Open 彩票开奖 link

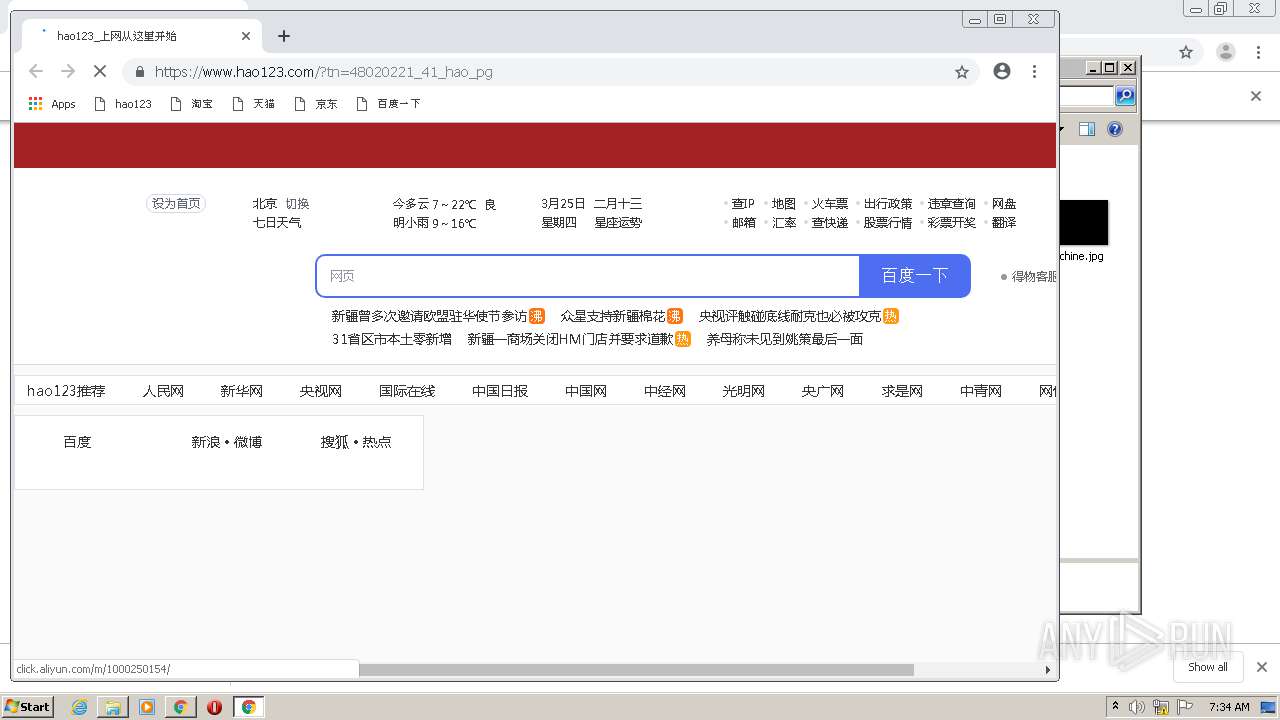pos(952,223)
